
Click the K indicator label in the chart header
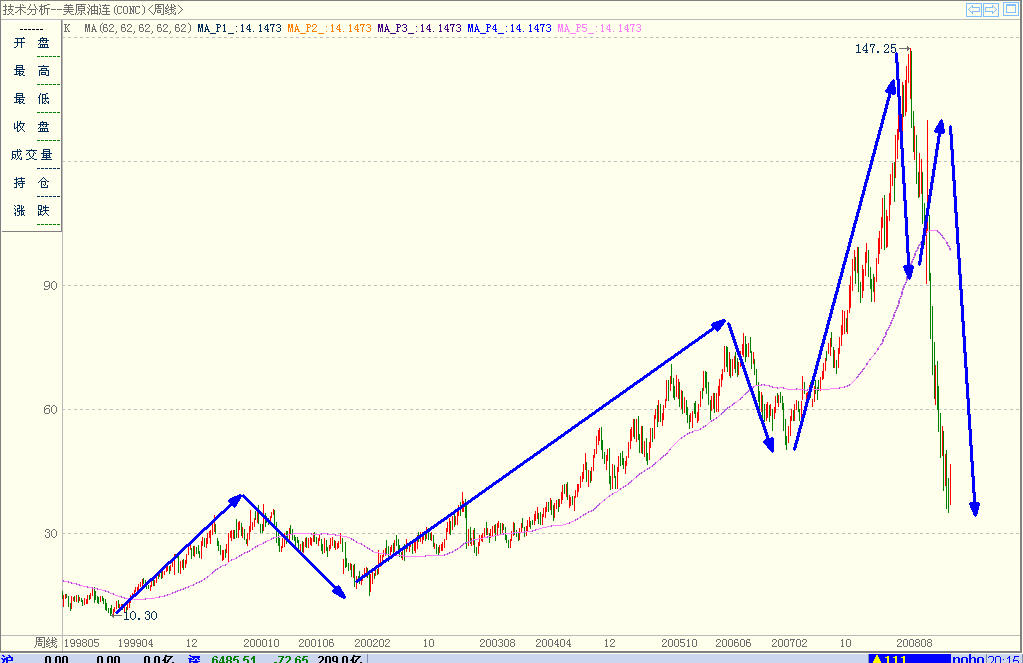tap(67, 28)
